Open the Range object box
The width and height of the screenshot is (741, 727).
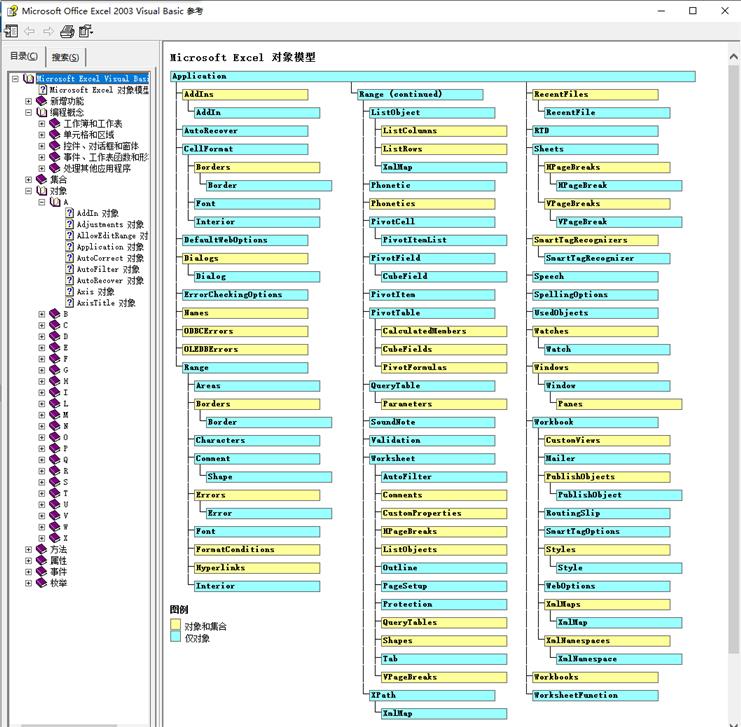pos(245,367)
